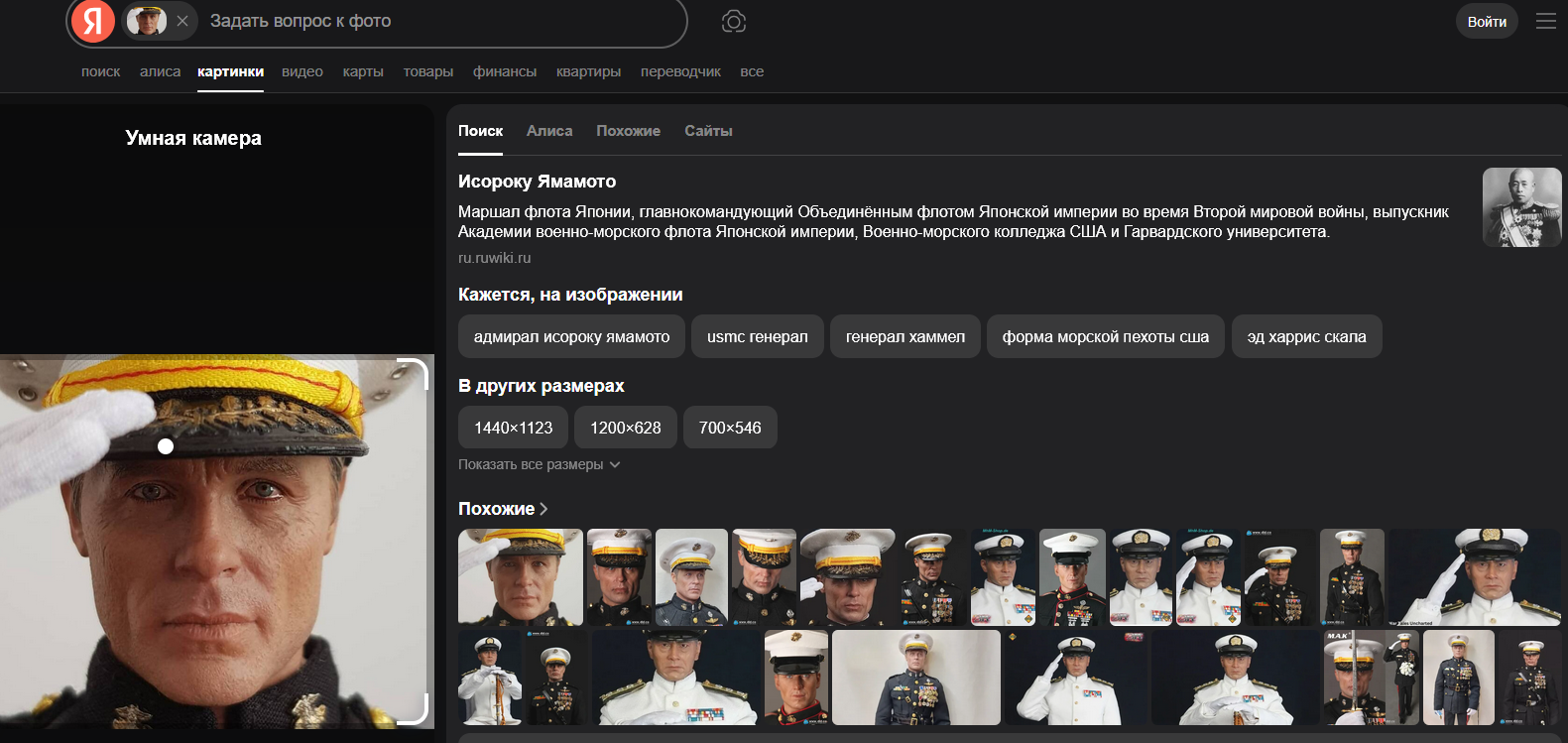Click the uploaded photo chip in the search bar
This screenshot has width=1568, height=743.
pos(147,21)
